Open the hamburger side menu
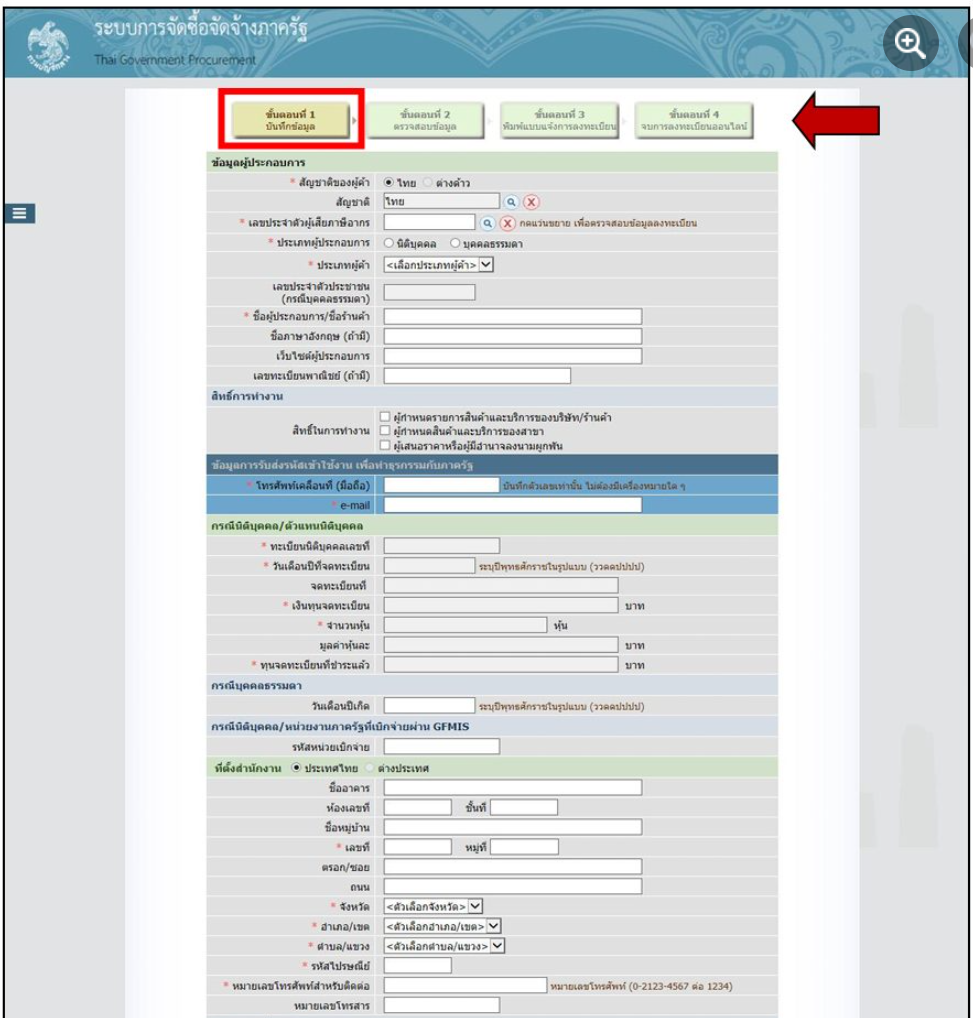 point(19,213)
